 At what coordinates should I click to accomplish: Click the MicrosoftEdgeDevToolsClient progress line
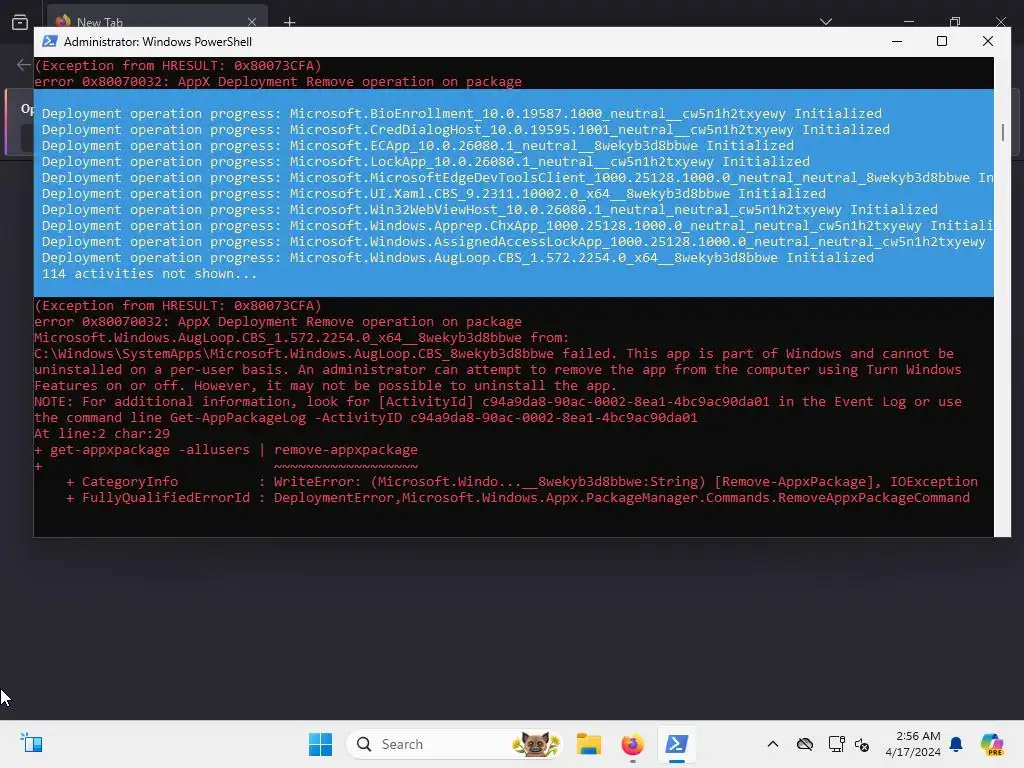[518, 178]
